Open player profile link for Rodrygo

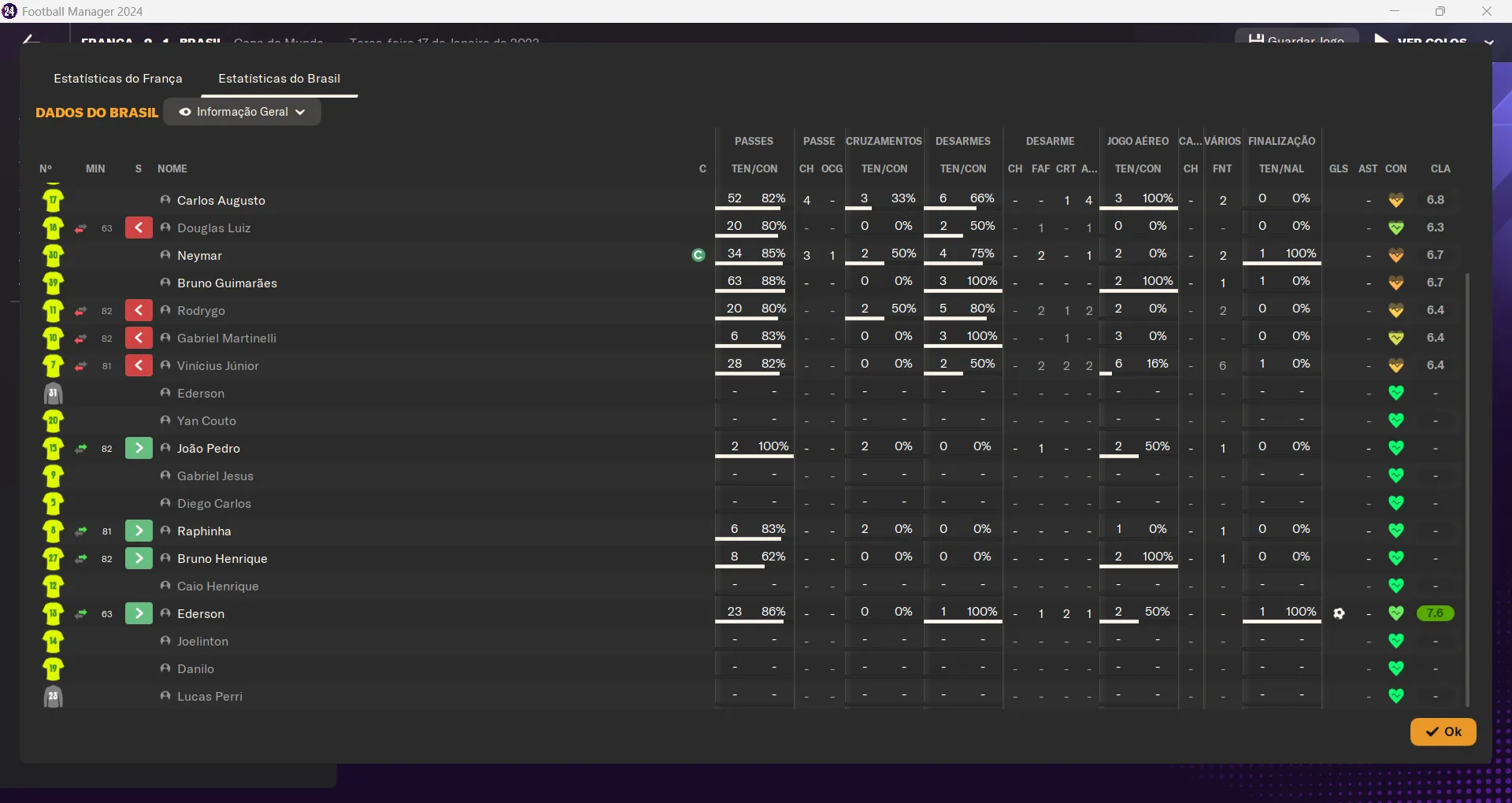point(201,311)
